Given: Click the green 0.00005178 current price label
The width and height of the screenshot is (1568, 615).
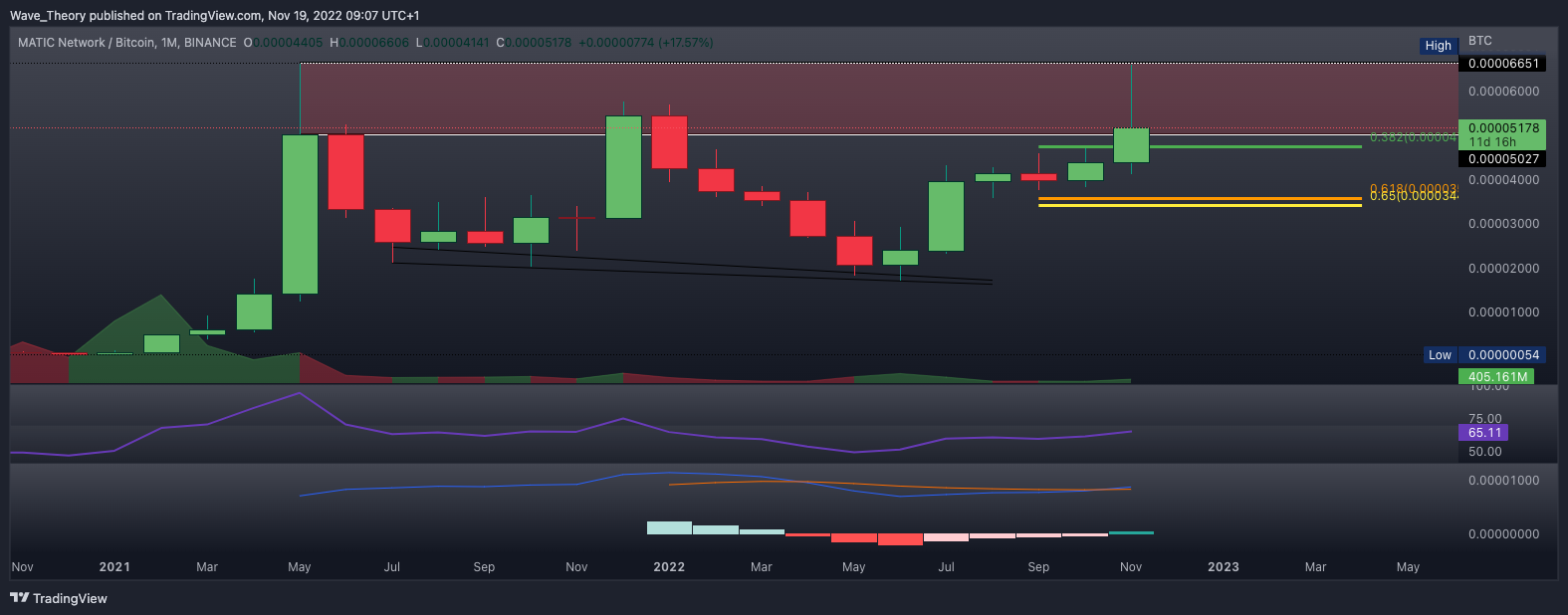Looking at the screenshot, I should click(1503, 128).
